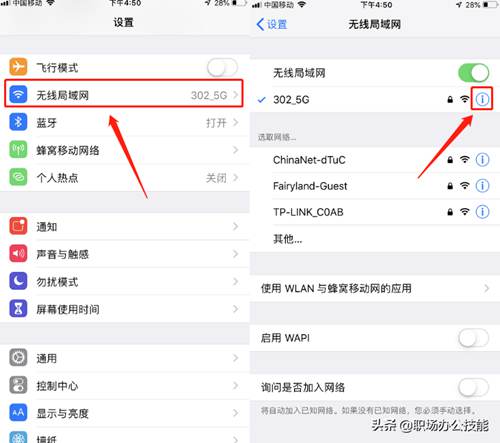Open 控制中心 Control Center menu item

coord(125,386)
